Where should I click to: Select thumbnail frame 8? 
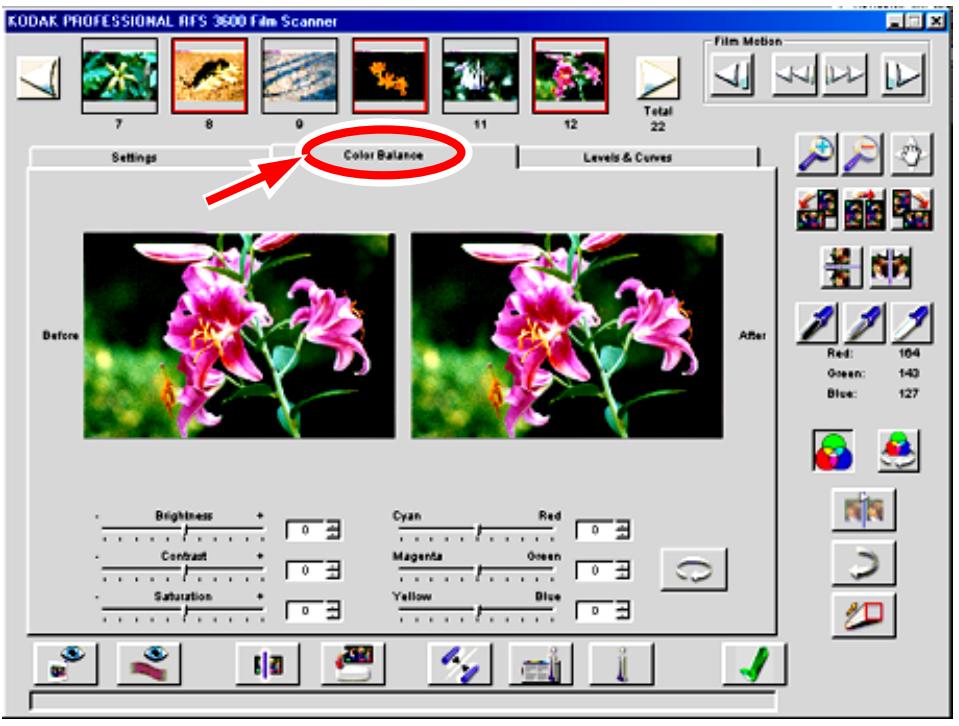click(210, 76)
